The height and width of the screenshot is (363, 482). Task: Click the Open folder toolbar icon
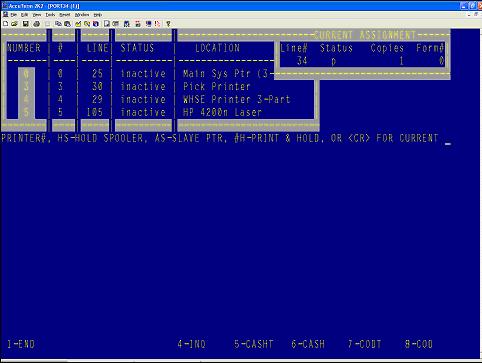14,24
